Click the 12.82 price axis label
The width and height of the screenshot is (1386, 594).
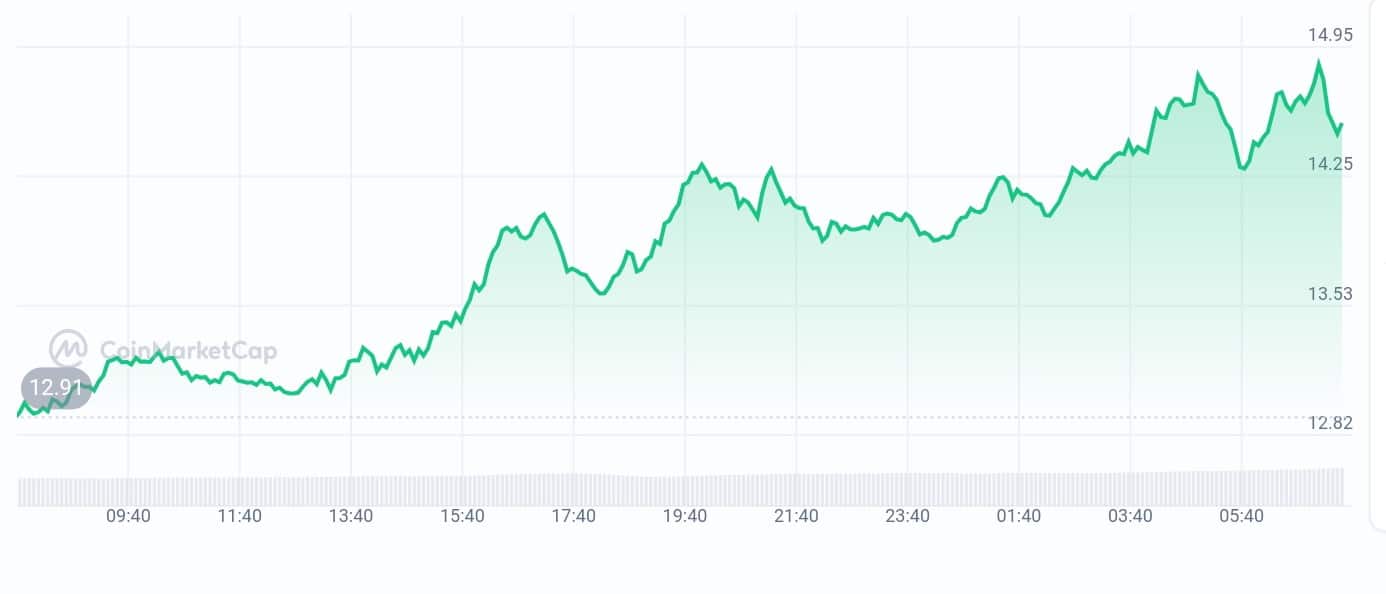(x=1330, y=422)
